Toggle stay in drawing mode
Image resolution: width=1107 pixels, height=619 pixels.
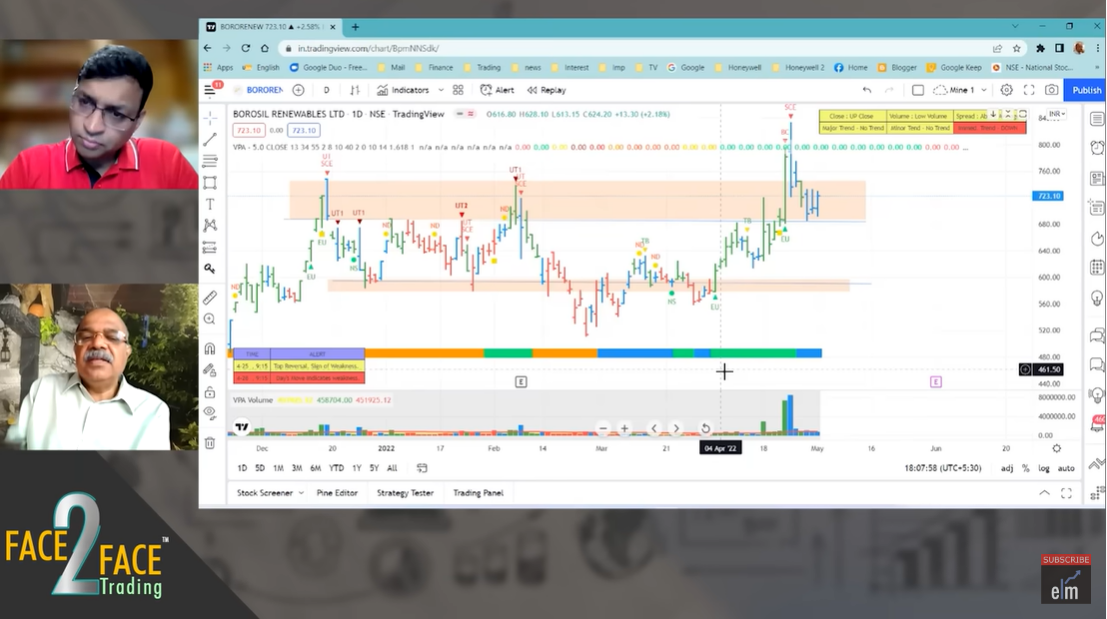tap(210, 370)
